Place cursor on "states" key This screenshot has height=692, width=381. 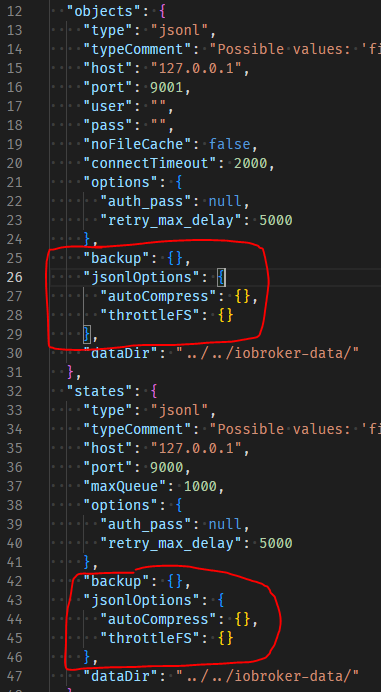tap(99, 391)
